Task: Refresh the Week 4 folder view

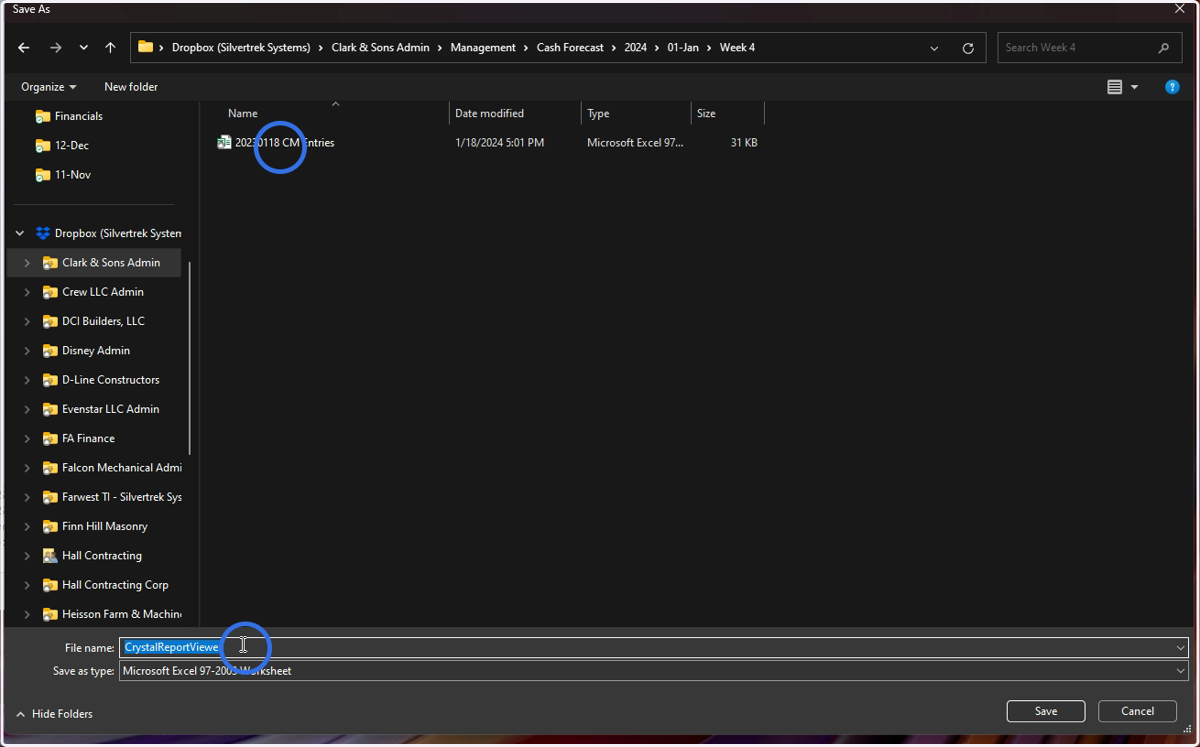Action: point(968,48)
